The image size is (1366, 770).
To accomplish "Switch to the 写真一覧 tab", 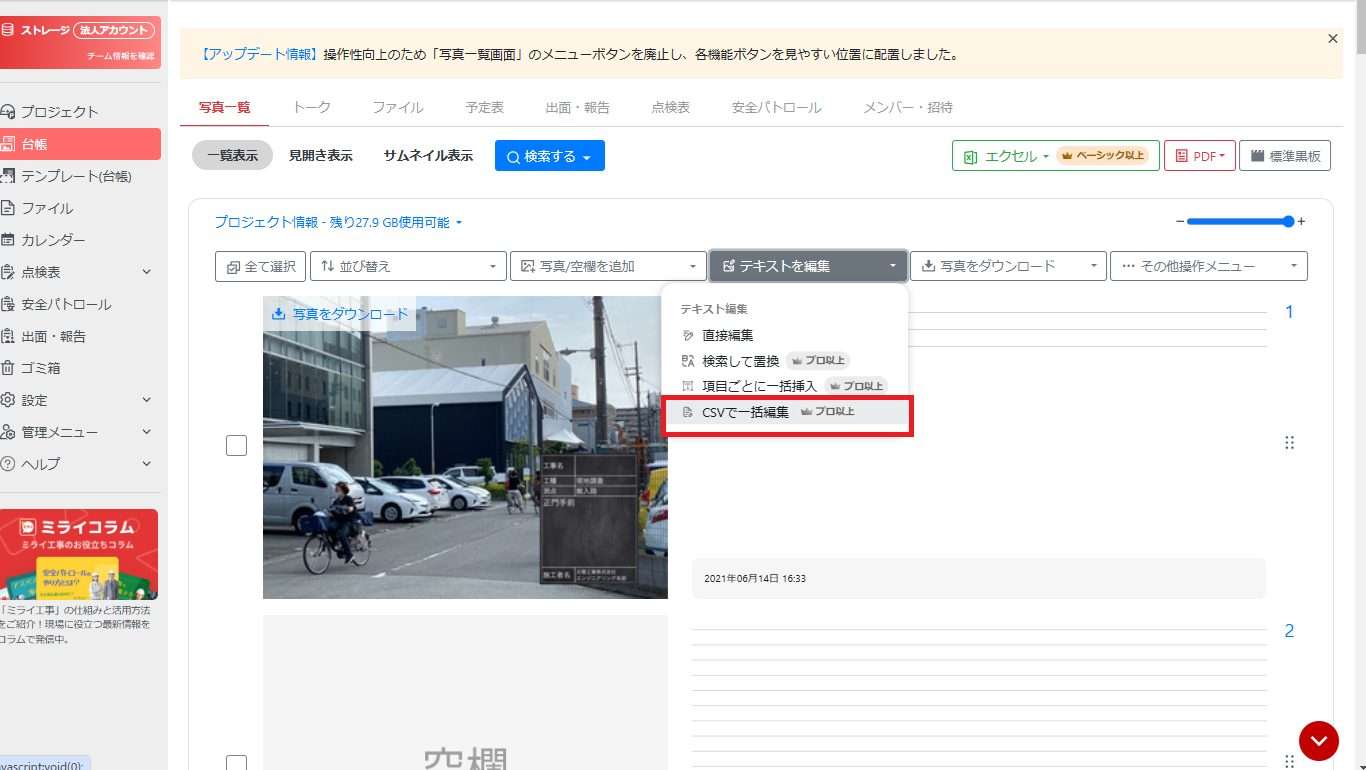I will pyautogui.click(x=225, y=107).
